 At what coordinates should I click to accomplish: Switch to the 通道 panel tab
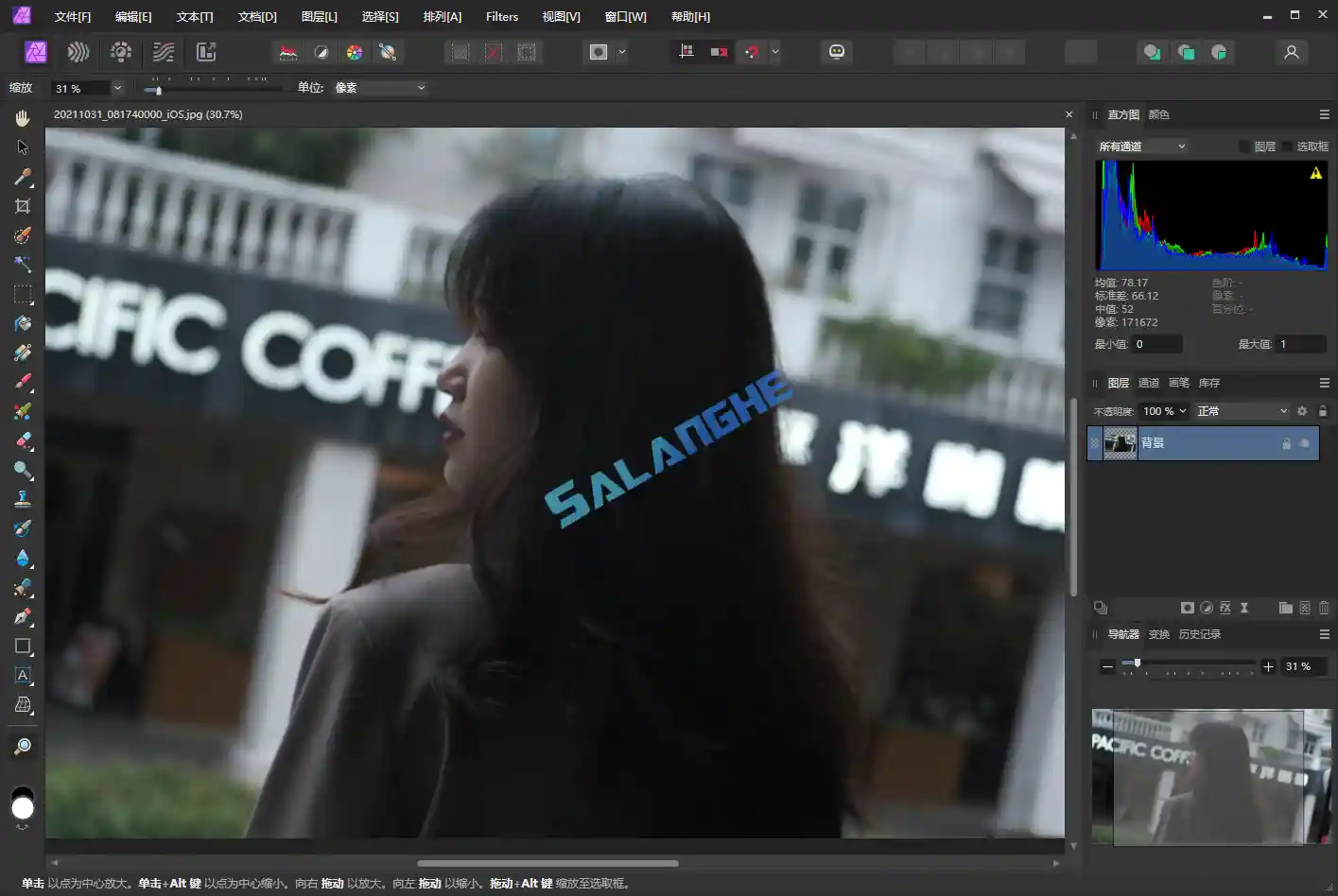[x=1148, y=383]
